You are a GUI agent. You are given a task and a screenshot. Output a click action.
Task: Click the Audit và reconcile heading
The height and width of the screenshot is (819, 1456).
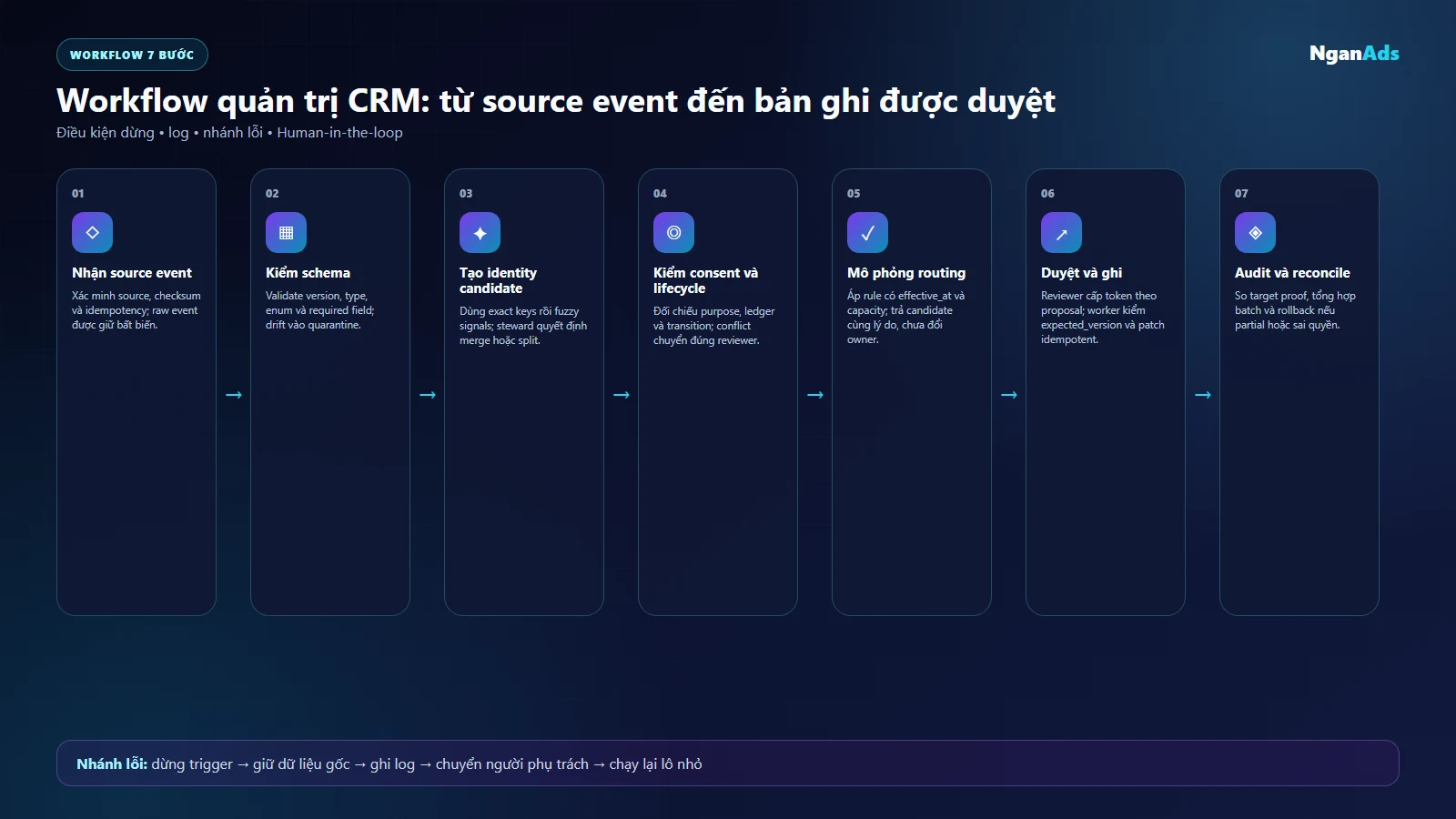tap(1292, 273)
